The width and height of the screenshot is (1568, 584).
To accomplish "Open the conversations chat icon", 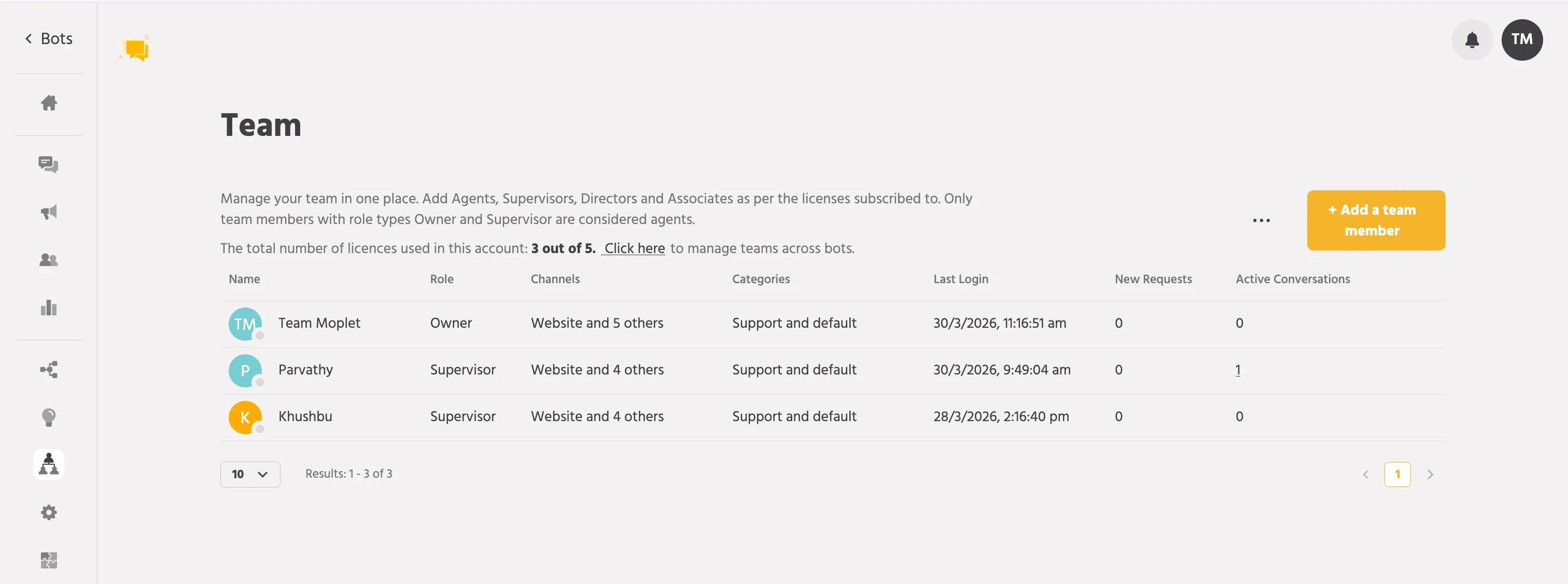I will [x=49, y=164].
